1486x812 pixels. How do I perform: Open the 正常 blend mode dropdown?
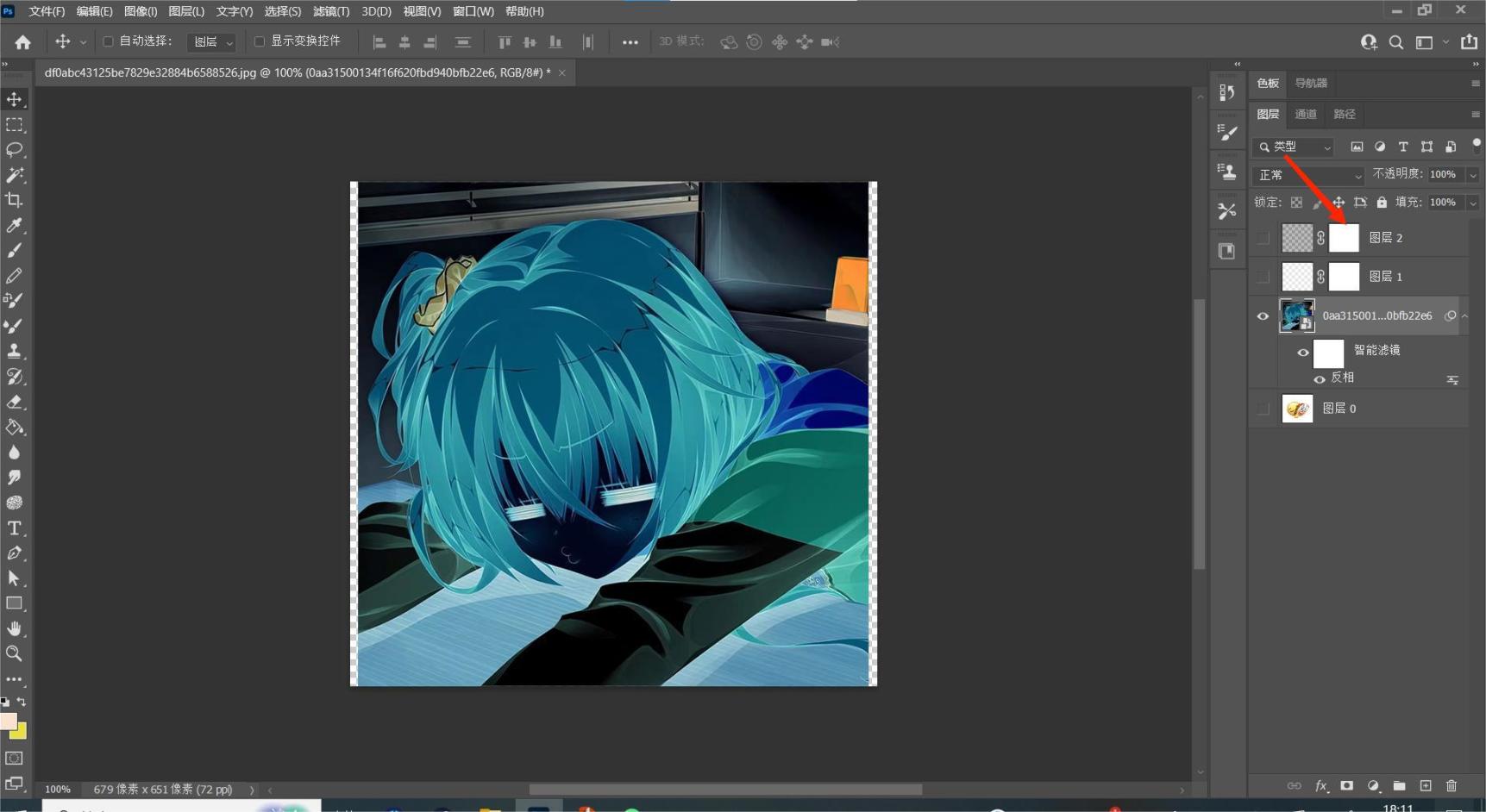coord(1307,175)
